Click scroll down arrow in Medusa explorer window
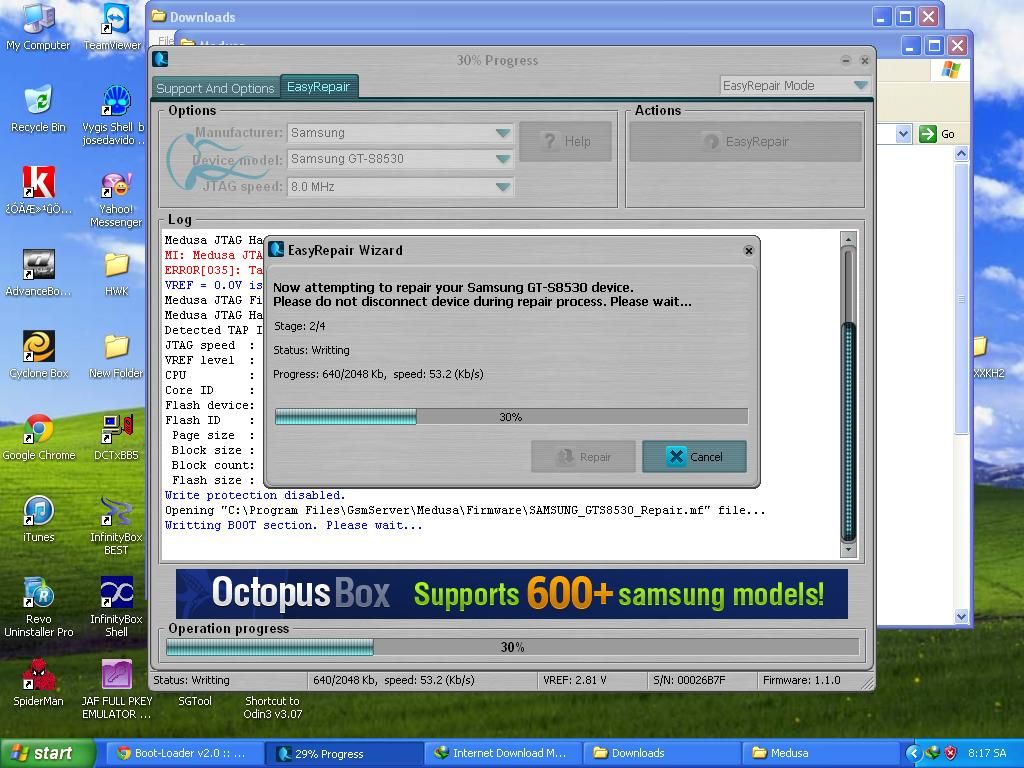1024x768 pixels. pyautogui.click(x=961, y=616)
